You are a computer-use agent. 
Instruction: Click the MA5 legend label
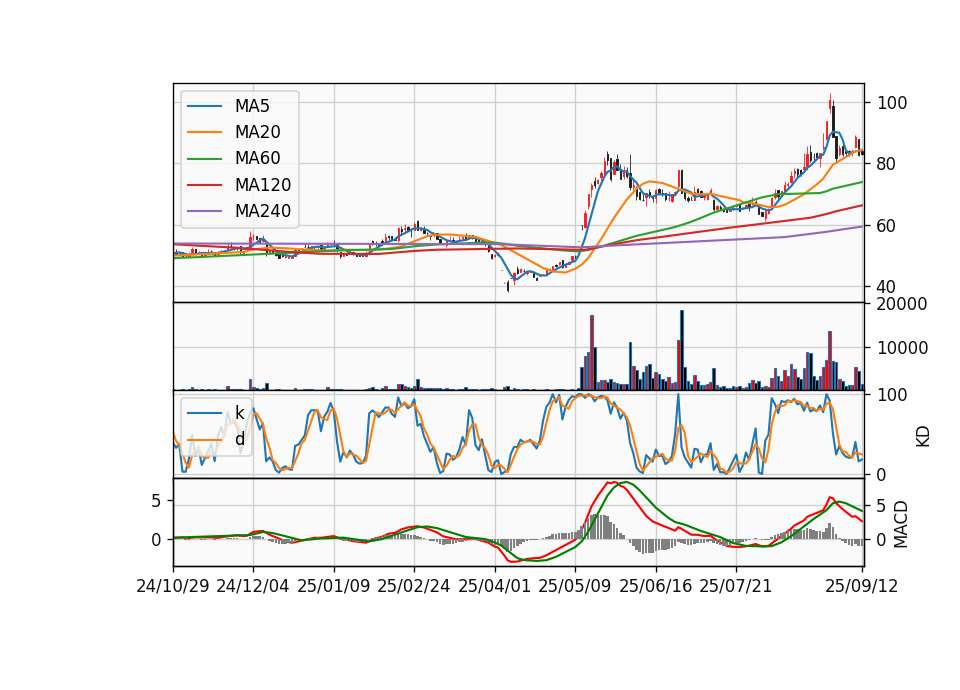(x=252, y=106)
